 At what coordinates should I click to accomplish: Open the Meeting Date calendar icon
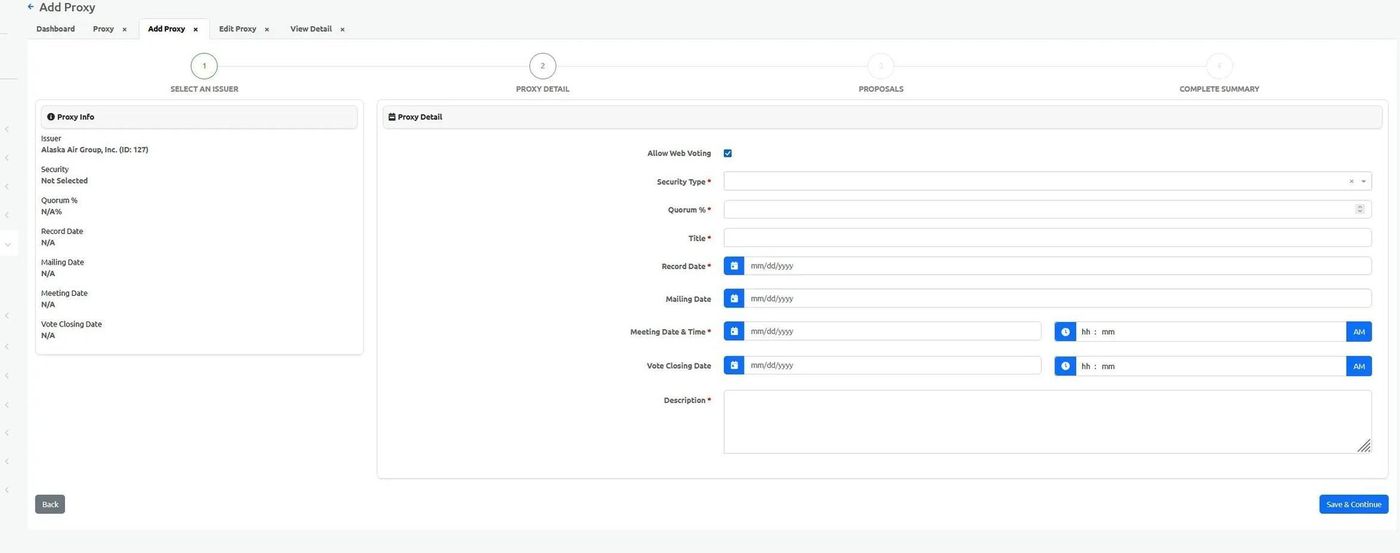pos(734,331)
